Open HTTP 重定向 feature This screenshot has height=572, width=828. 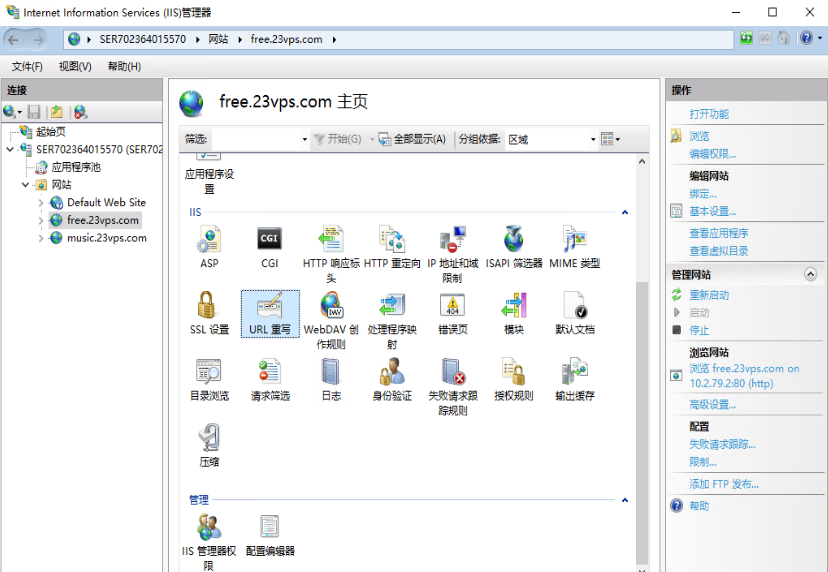pyautogui.click(x=392, y=247)
